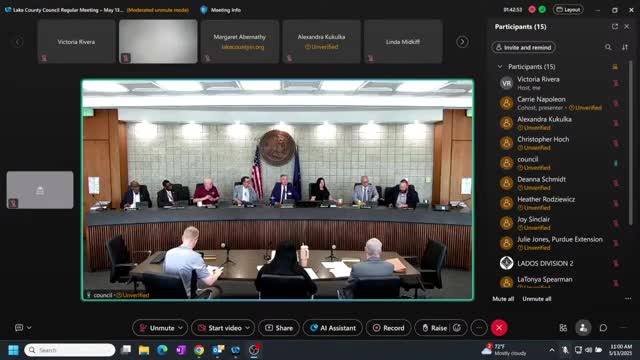Go to previous participant thumbnails page

coord(18,42)
